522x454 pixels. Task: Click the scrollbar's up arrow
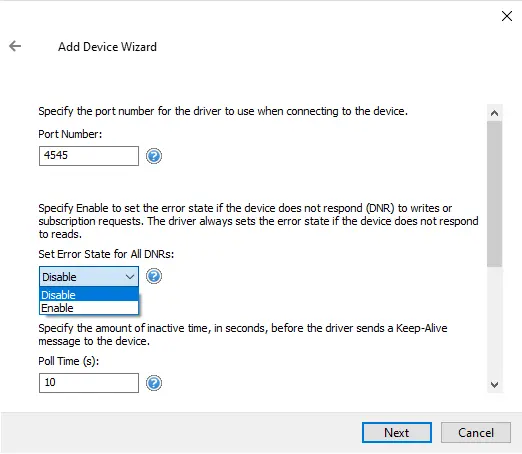(494, 113)
